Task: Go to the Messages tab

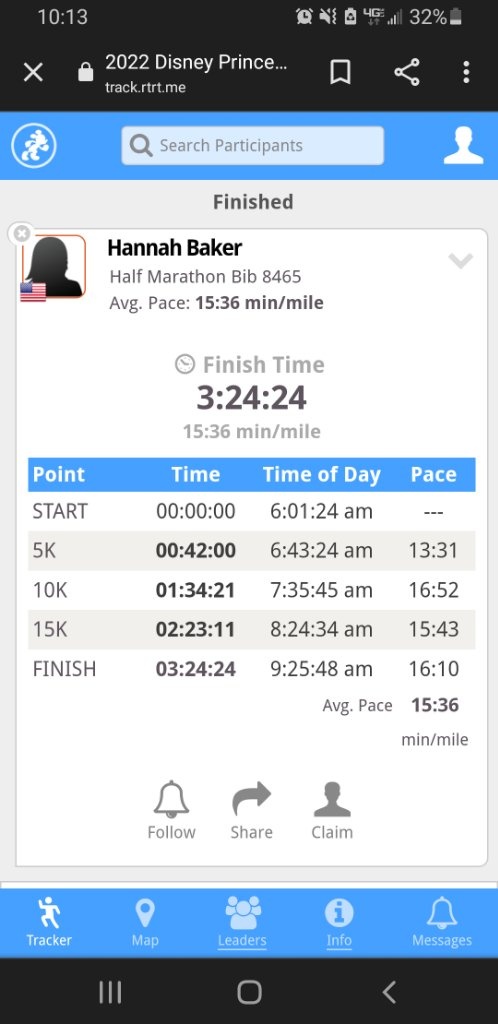Action: tap(442, 923)
